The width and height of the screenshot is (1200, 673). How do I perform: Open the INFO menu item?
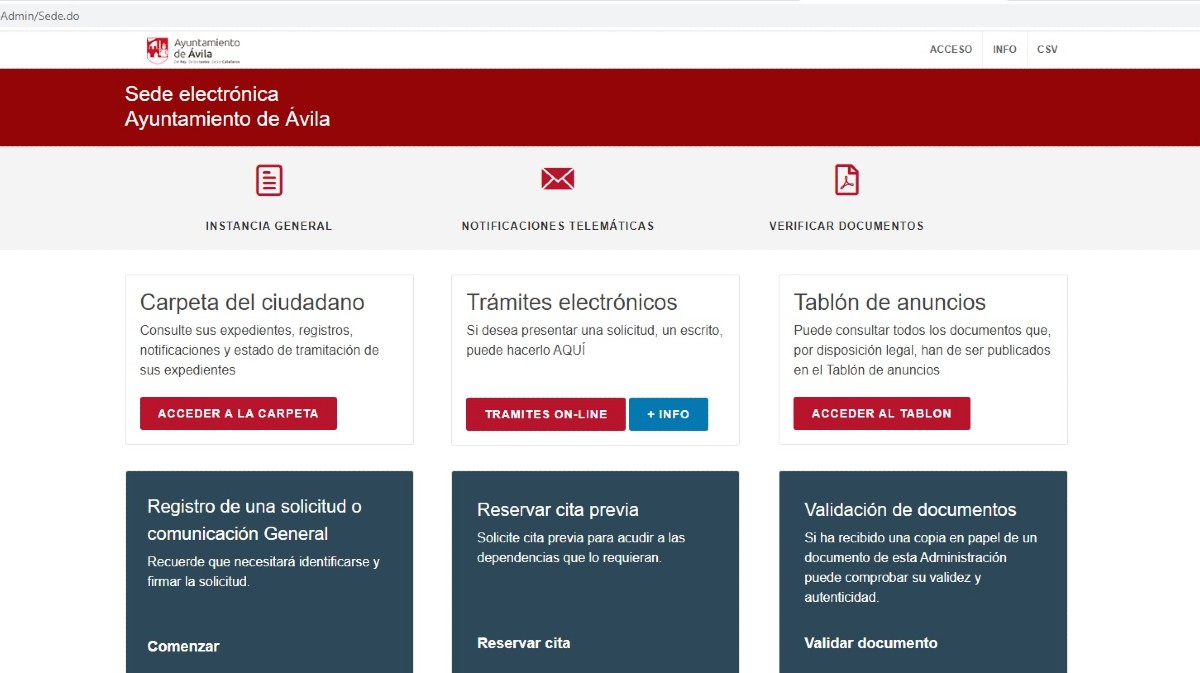(1004, 49)
